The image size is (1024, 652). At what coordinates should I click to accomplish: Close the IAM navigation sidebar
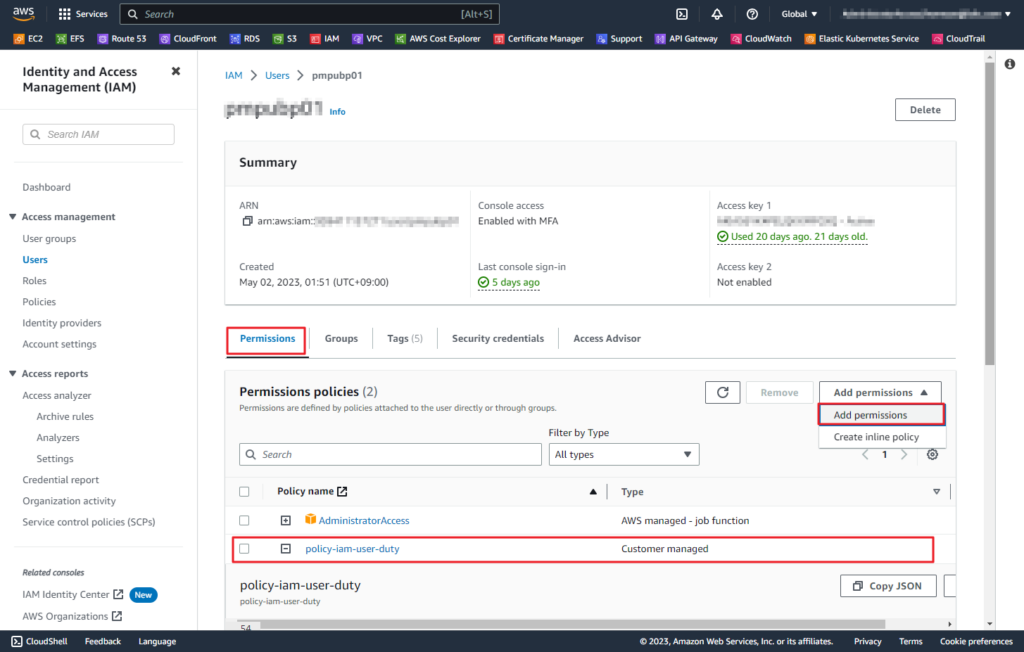pyautogui.click(x=176, y=71)
